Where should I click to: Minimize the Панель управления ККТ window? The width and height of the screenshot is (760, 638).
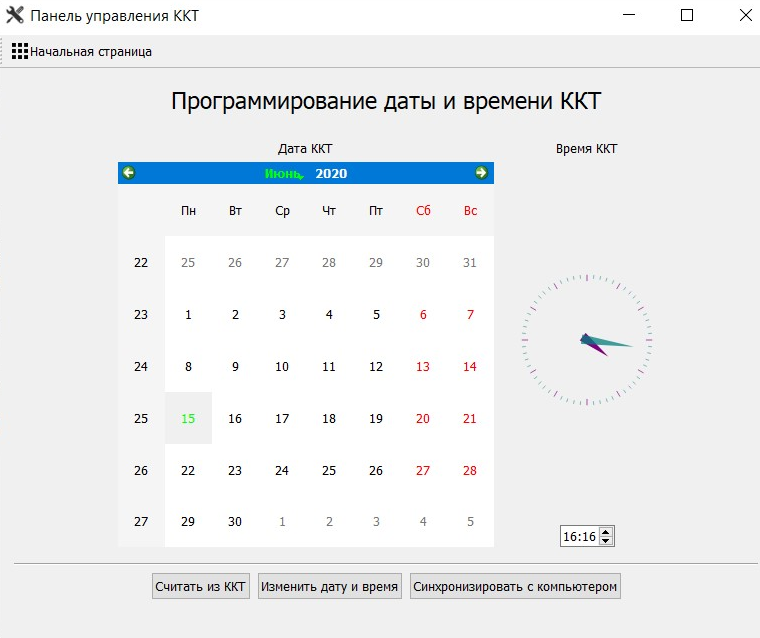click(x=629, y=15)
